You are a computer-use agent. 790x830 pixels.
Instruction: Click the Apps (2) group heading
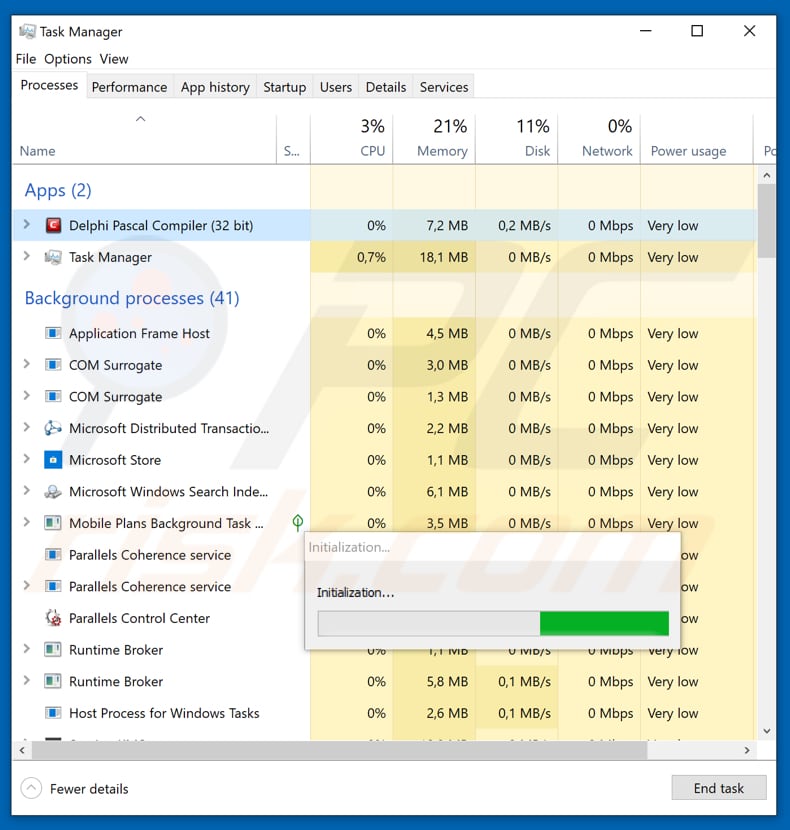pyautogui.click(x=58, y=190)
